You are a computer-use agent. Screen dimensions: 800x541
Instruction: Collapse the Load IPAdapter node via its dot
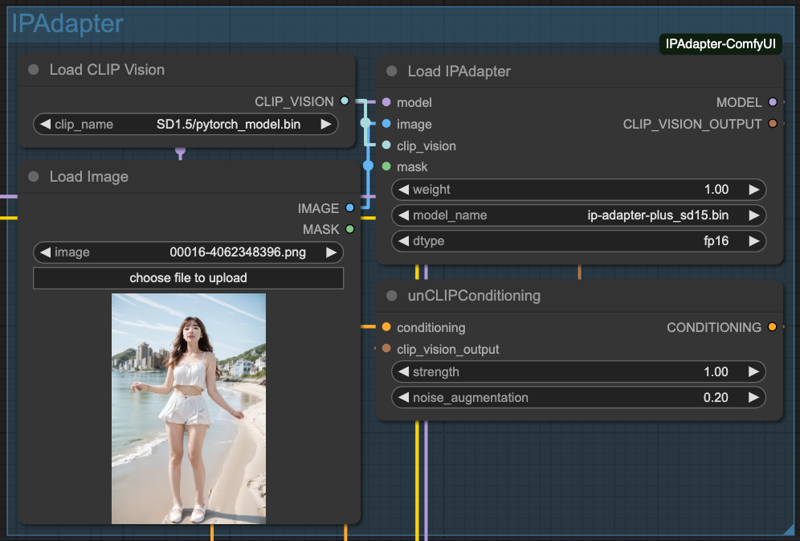pos(392,71)
